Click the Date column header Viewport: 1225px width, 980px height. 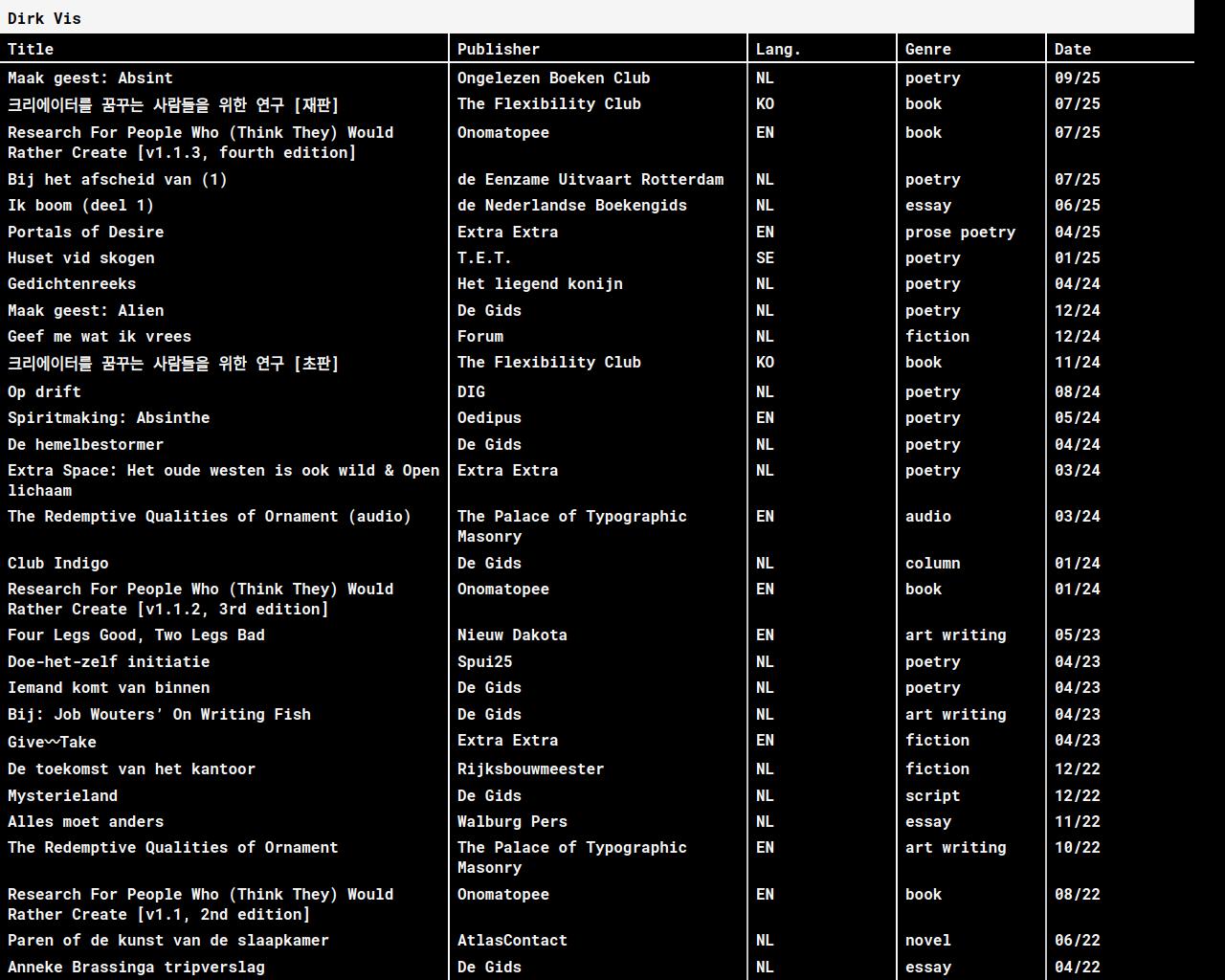(x=1072, y=49)
